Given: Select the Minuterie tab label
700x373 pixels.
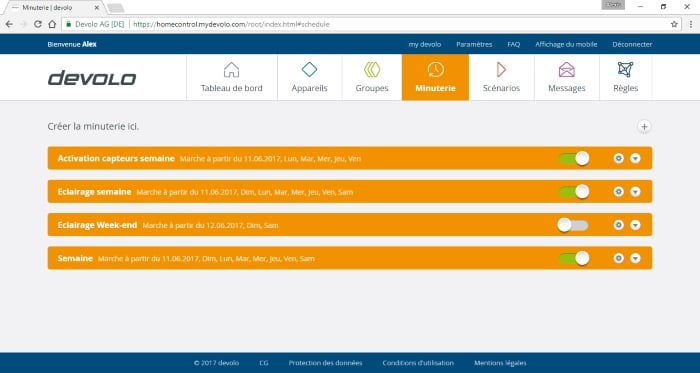Looking at the screenshot, I should click(x=435, y=88).
